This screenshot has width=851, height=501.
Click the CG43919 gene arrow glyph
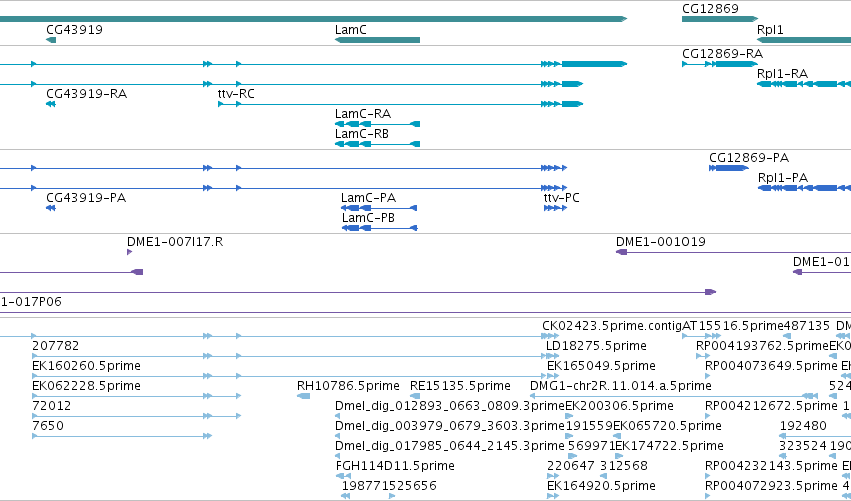[x=51, y=40]
